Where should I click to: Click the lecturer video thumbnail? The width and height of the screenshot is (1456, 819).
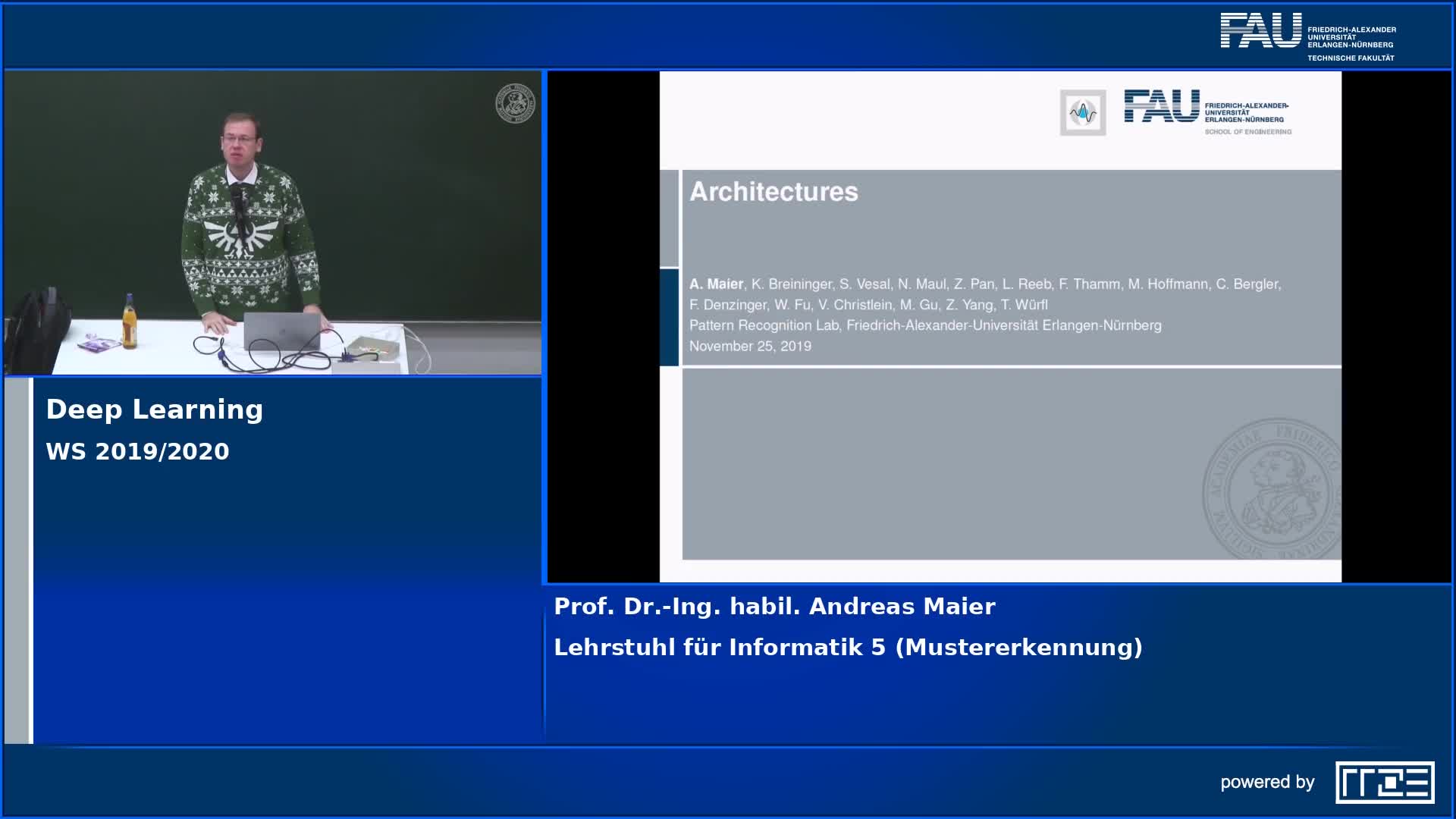point(273,223)
